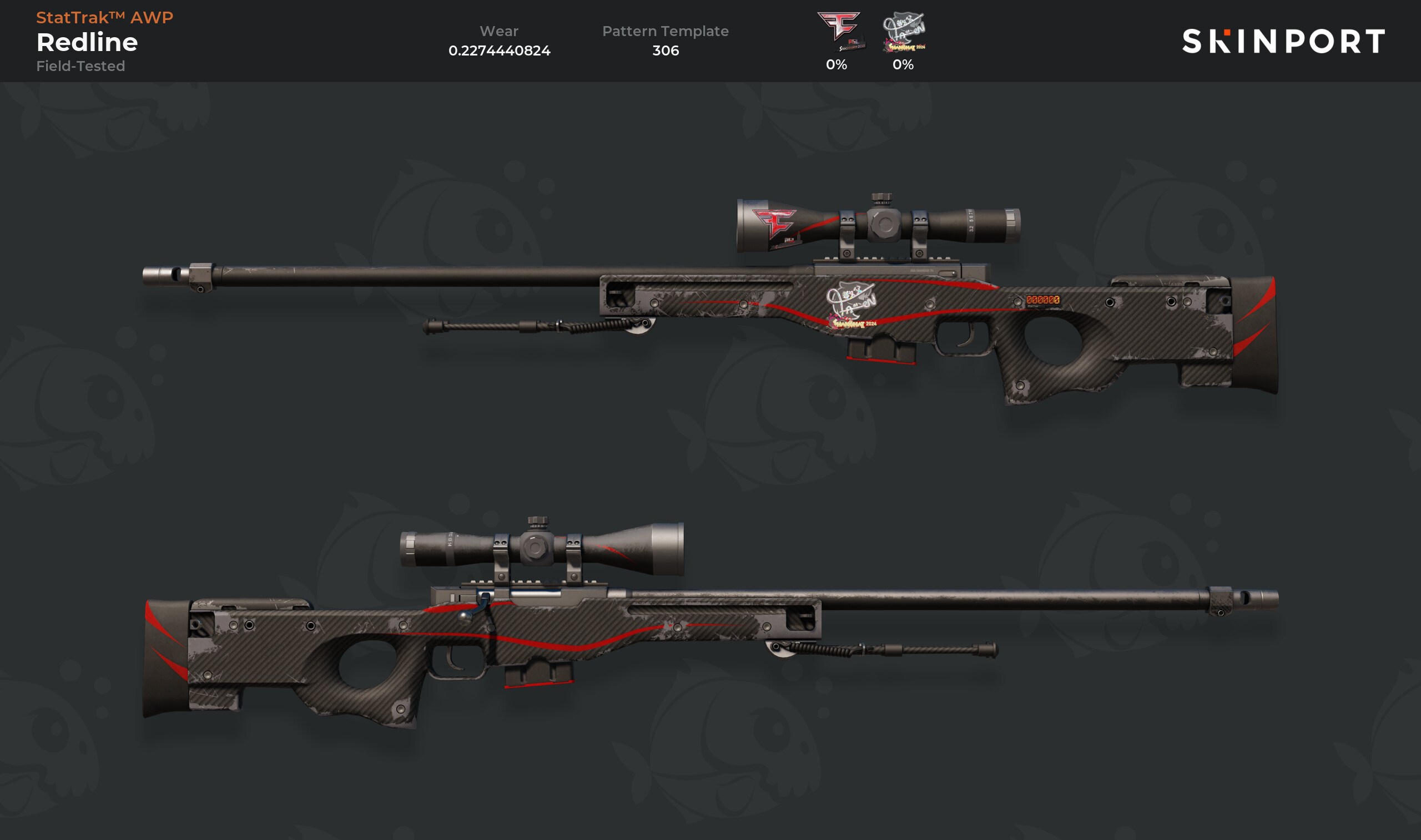Click the bipod on the upper rifle
This screenshot has width=1421, height=840.
(x=538, y=327)
